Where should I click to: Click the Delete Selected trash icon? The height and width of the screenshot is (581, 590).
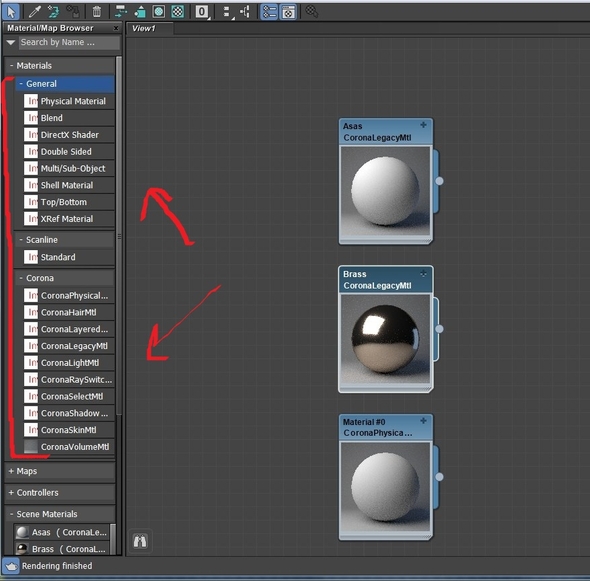tap(97, 12)
